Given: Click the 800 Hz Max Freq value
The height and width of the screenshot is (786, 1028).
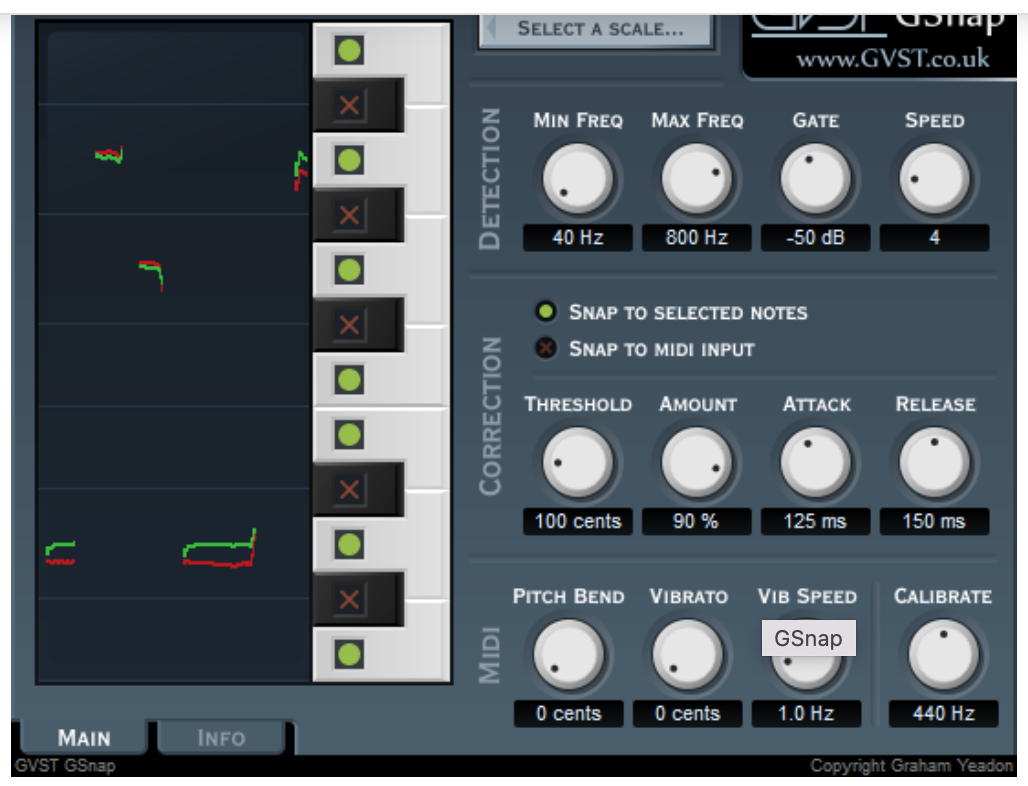Looking at the screenshot, I should point(696,237).
